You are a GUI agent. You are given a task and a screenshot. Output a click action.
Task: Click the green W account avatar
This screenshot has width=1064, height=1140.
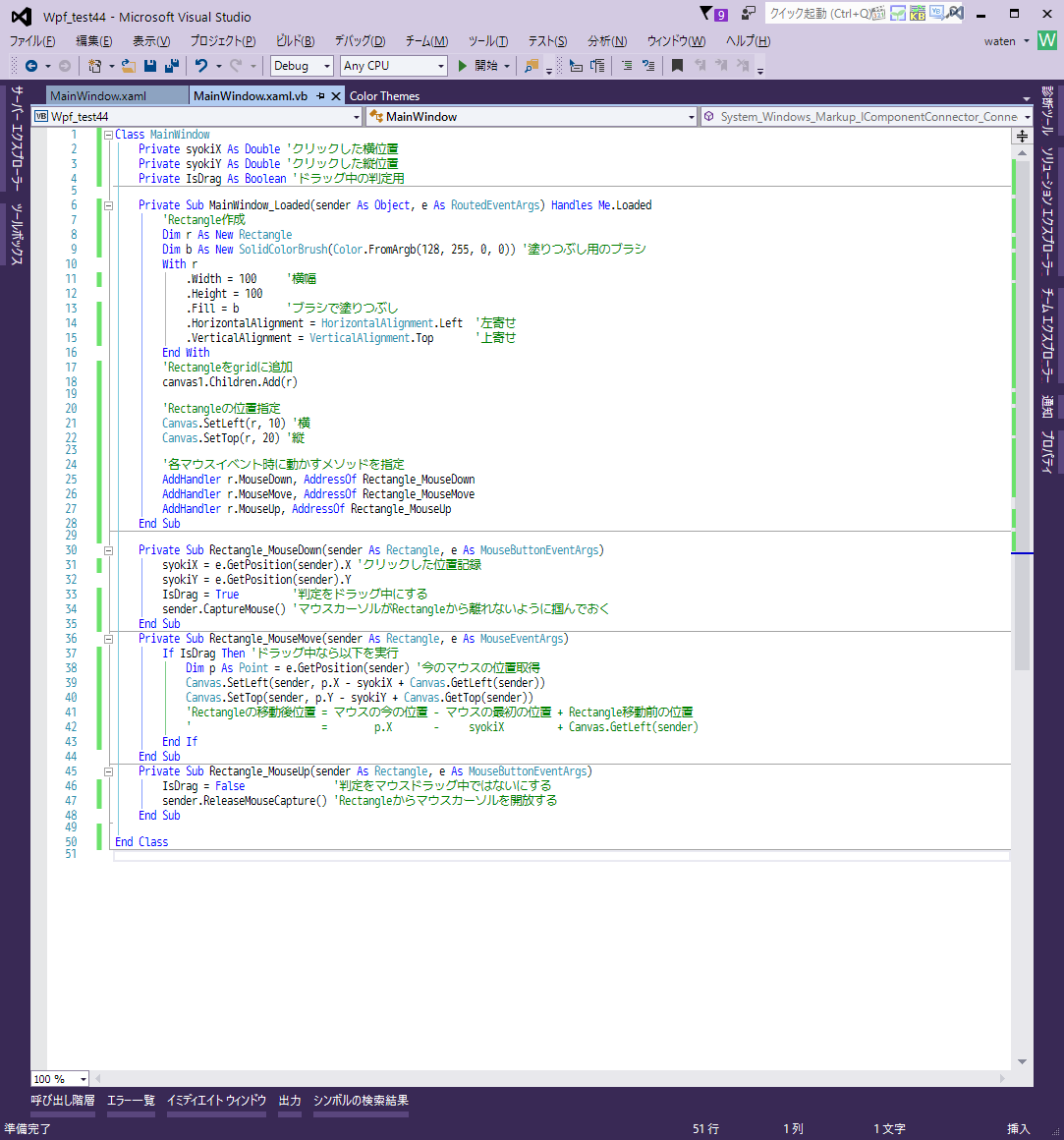(x=1047, y=40)
